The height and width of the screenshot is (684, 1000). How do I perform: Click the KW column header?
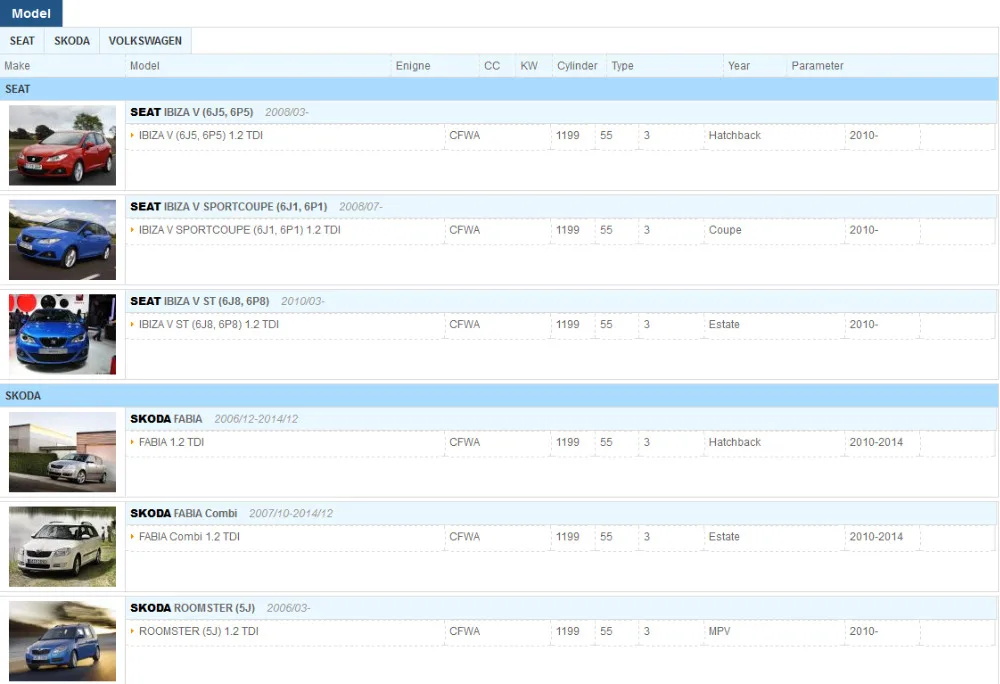(529, 66)
